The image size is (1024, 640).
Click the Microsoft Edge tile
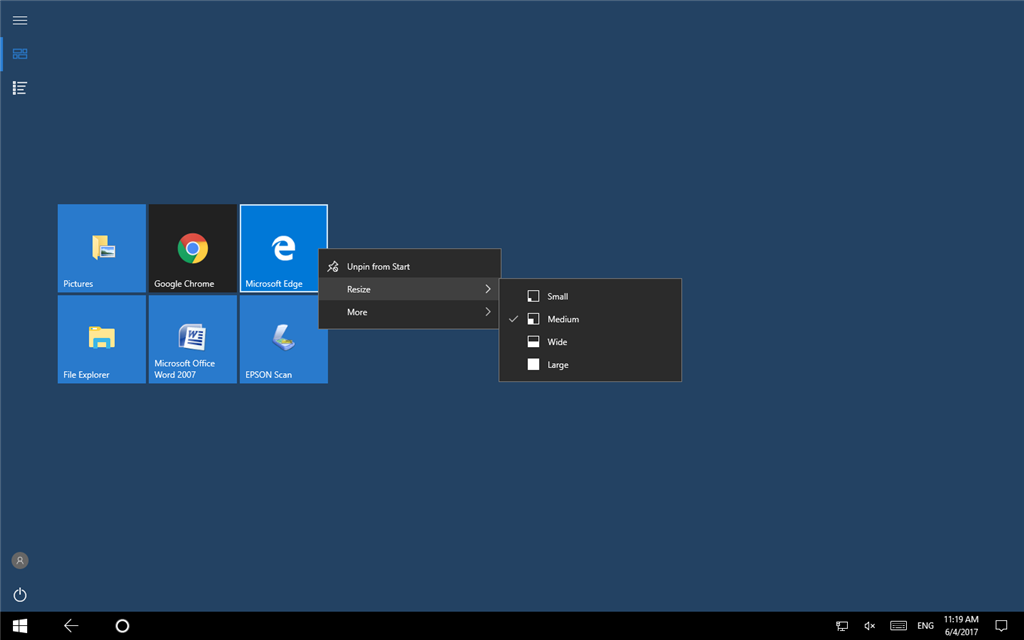[x=283, y=248]
